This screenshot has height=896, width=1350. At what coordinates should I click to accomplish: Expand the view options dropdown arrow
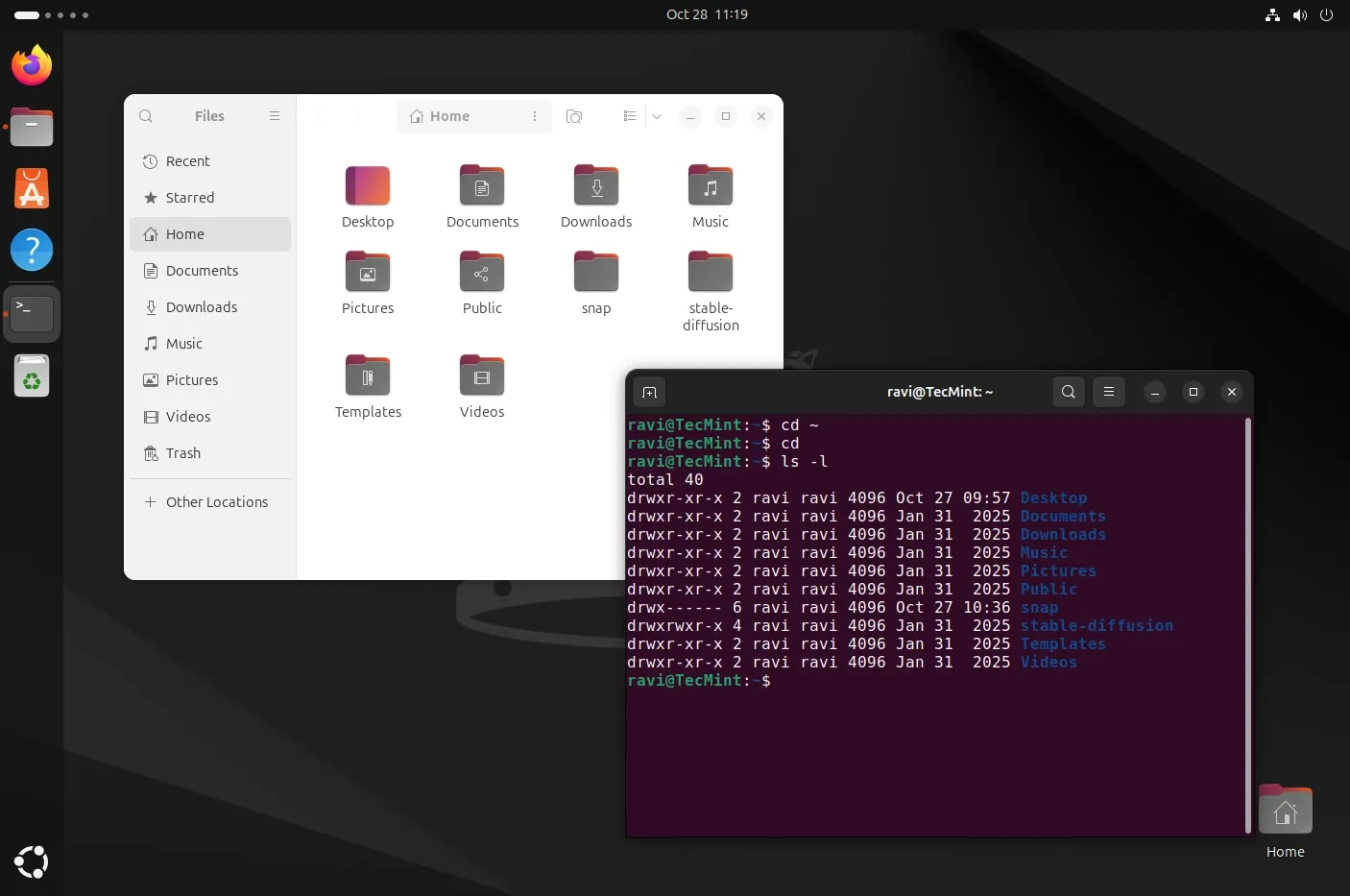coord(657,116)
